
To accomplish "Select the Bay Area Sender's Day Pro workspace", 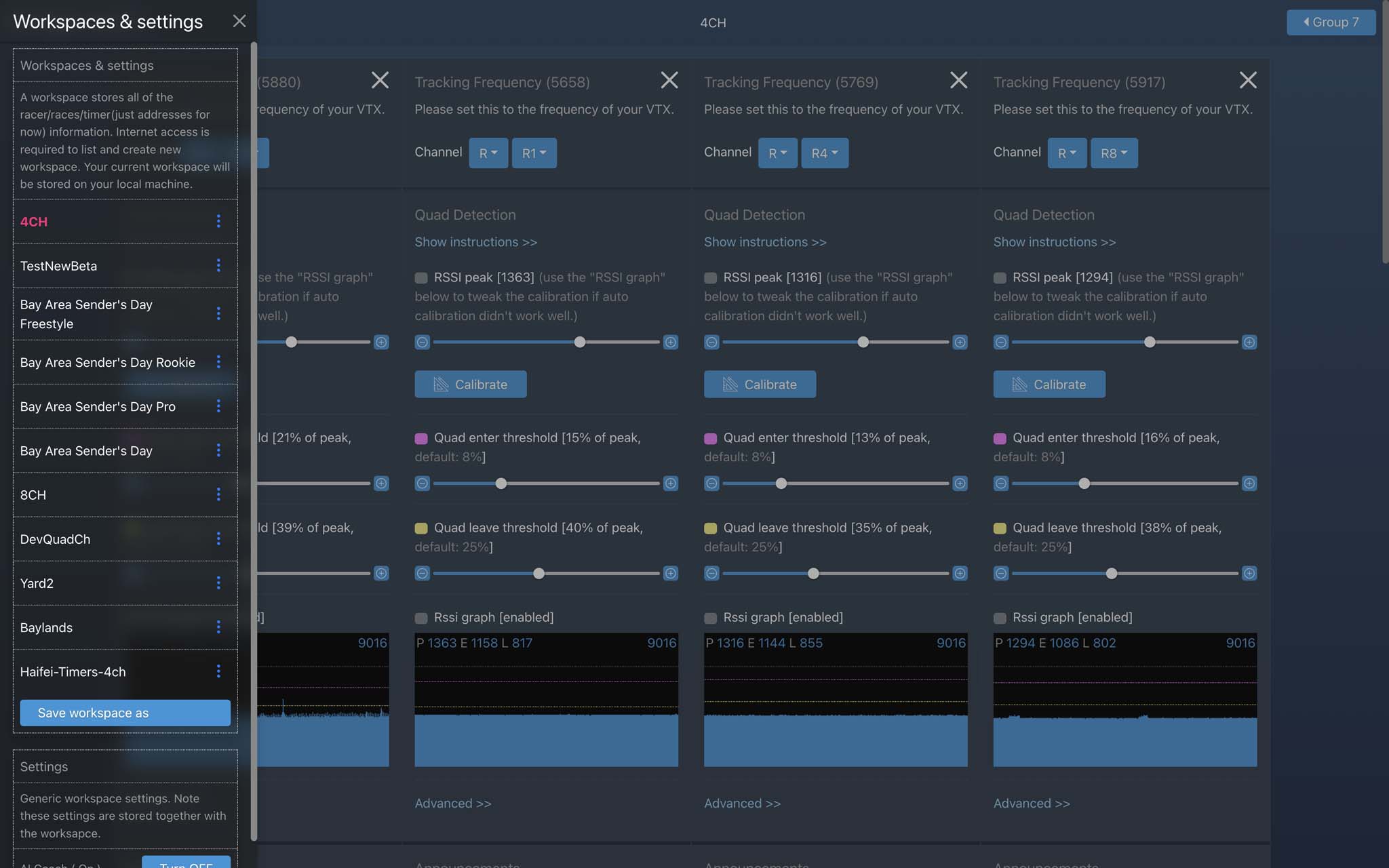I will (x=98, y=406).
